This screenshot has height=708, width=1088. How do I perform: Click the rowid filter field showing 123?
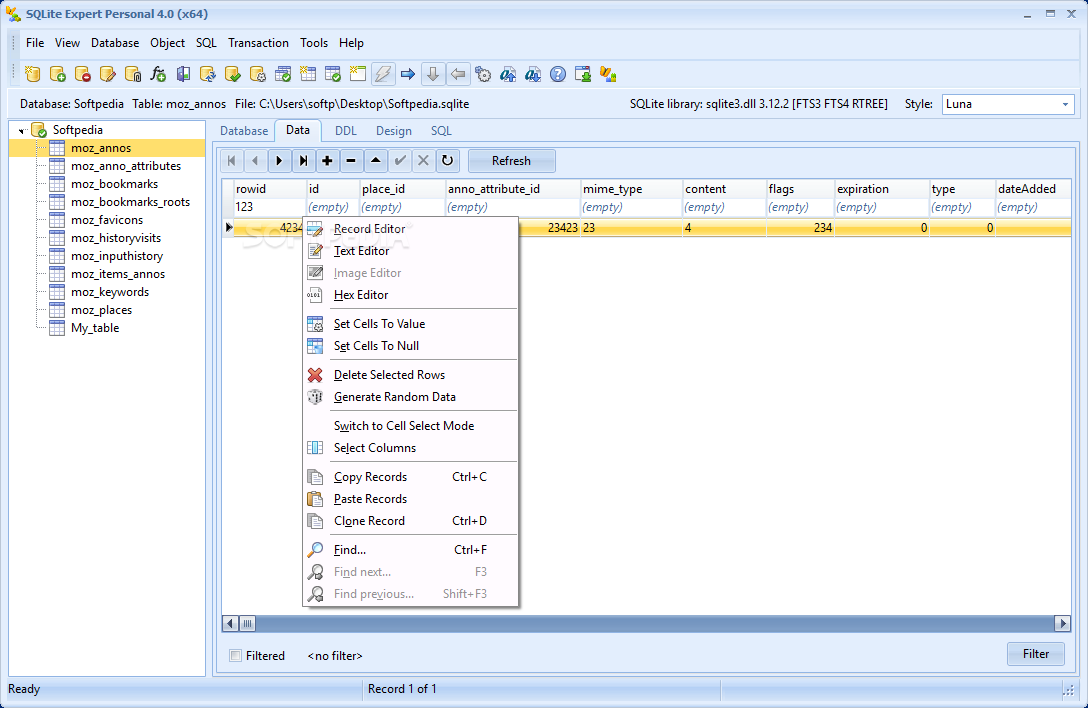[x=269, y=207]
